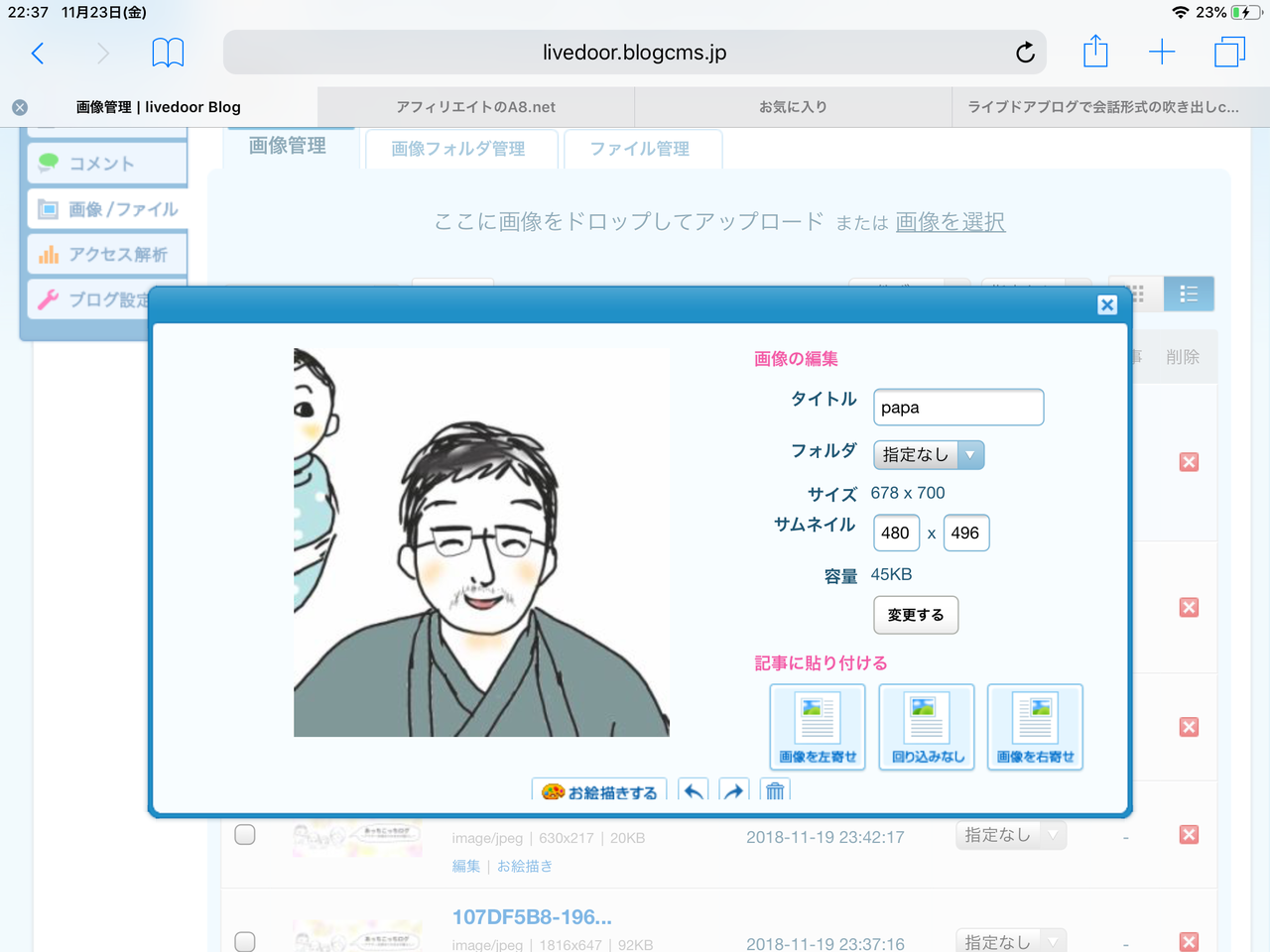Switch to list view icon
Screen dimensions: 1270x952
tap(1189, 294)
